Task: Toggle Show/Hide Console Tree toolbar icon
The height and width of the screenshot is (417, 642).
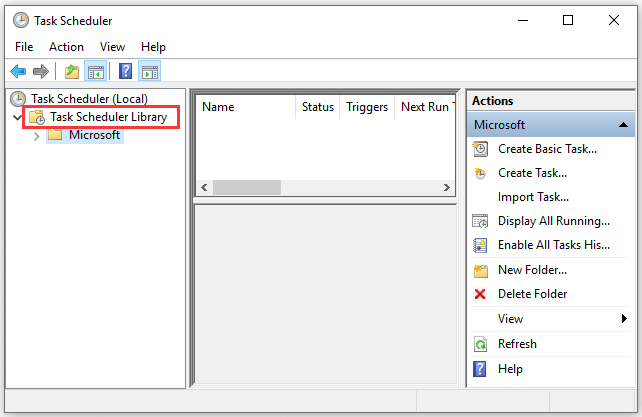Action: click(95, 72)
